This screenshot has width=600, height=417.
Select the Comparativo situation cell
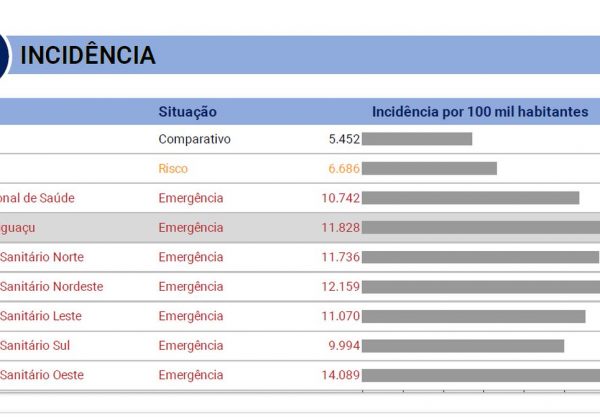(194, 139)
